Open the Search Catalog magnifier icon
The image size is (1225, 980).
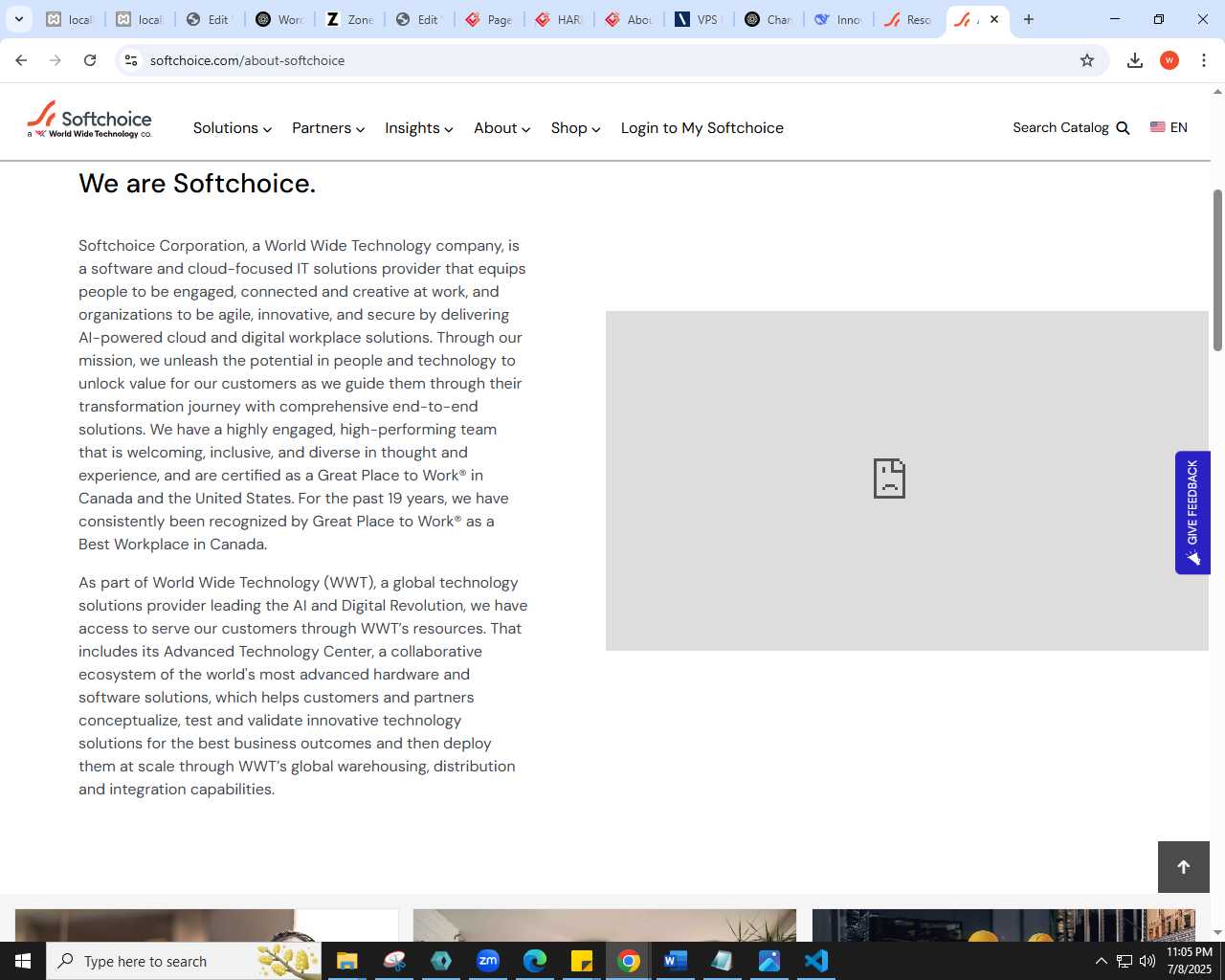tap(1124, 128)
